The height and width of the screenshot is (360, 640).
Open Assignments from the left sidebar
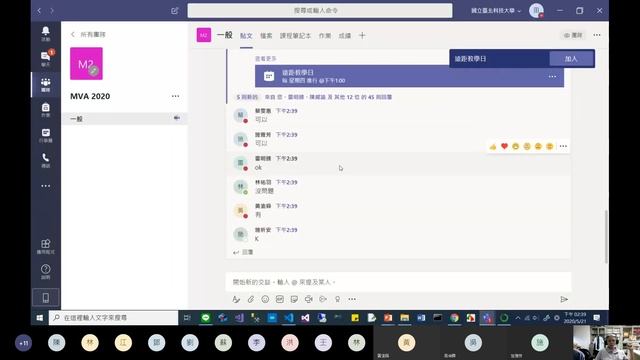pyautogui.click(x=45, y=110)
